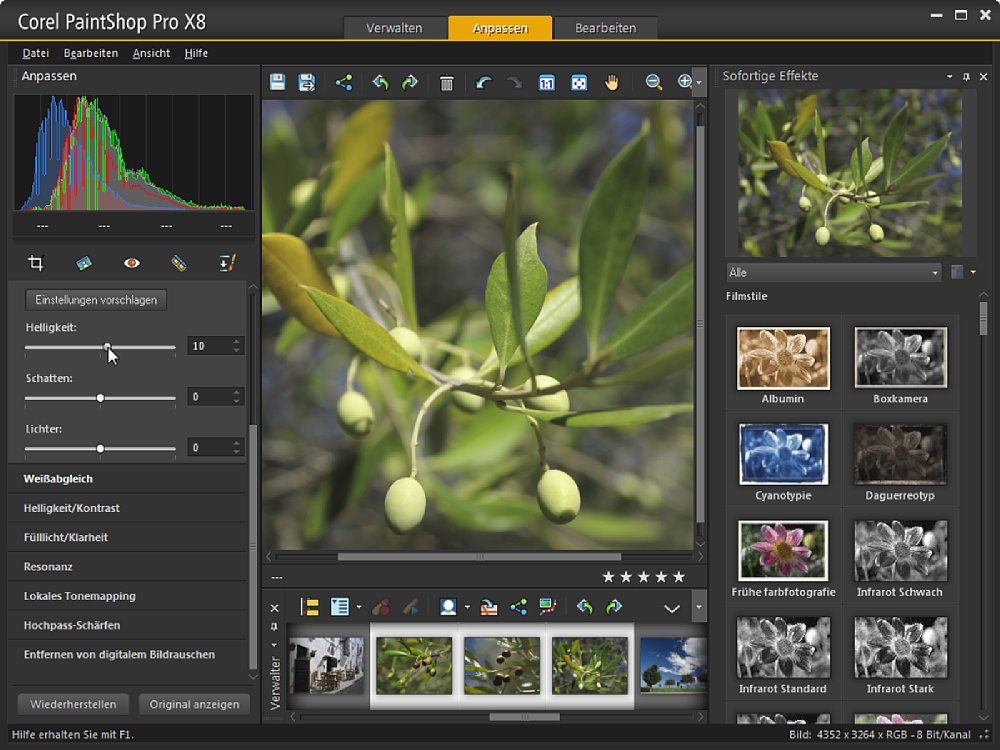Click the Delete trash icon
Viewport: 1000px width, 750px height.
(446, 83)
